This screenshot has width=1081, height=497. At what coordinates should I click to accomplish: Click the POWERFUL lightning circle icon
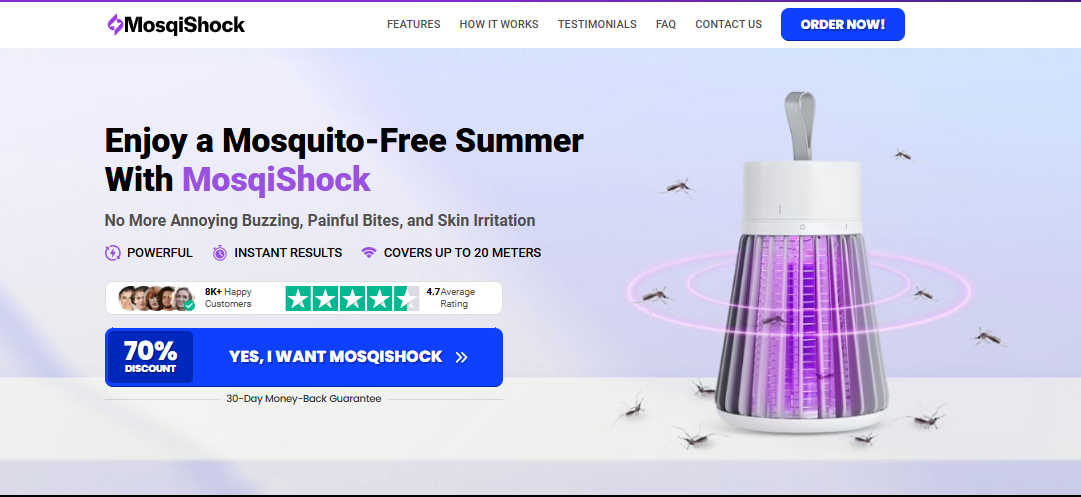coord(112,253)
